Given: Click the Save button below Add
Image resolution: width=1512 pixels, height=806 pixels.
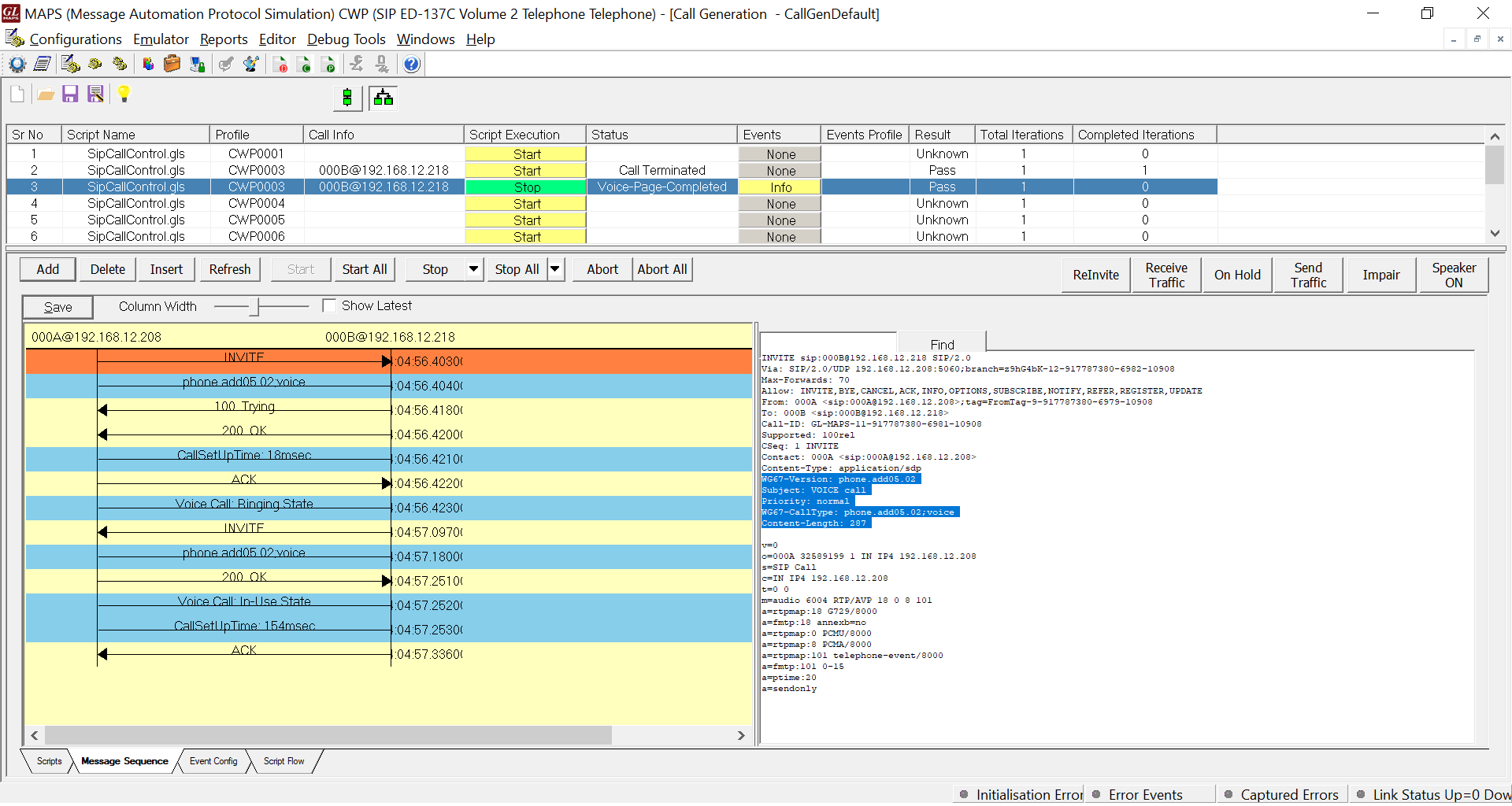Looking at the screenshot, I should pyautogui.click(x=57, y=307).
